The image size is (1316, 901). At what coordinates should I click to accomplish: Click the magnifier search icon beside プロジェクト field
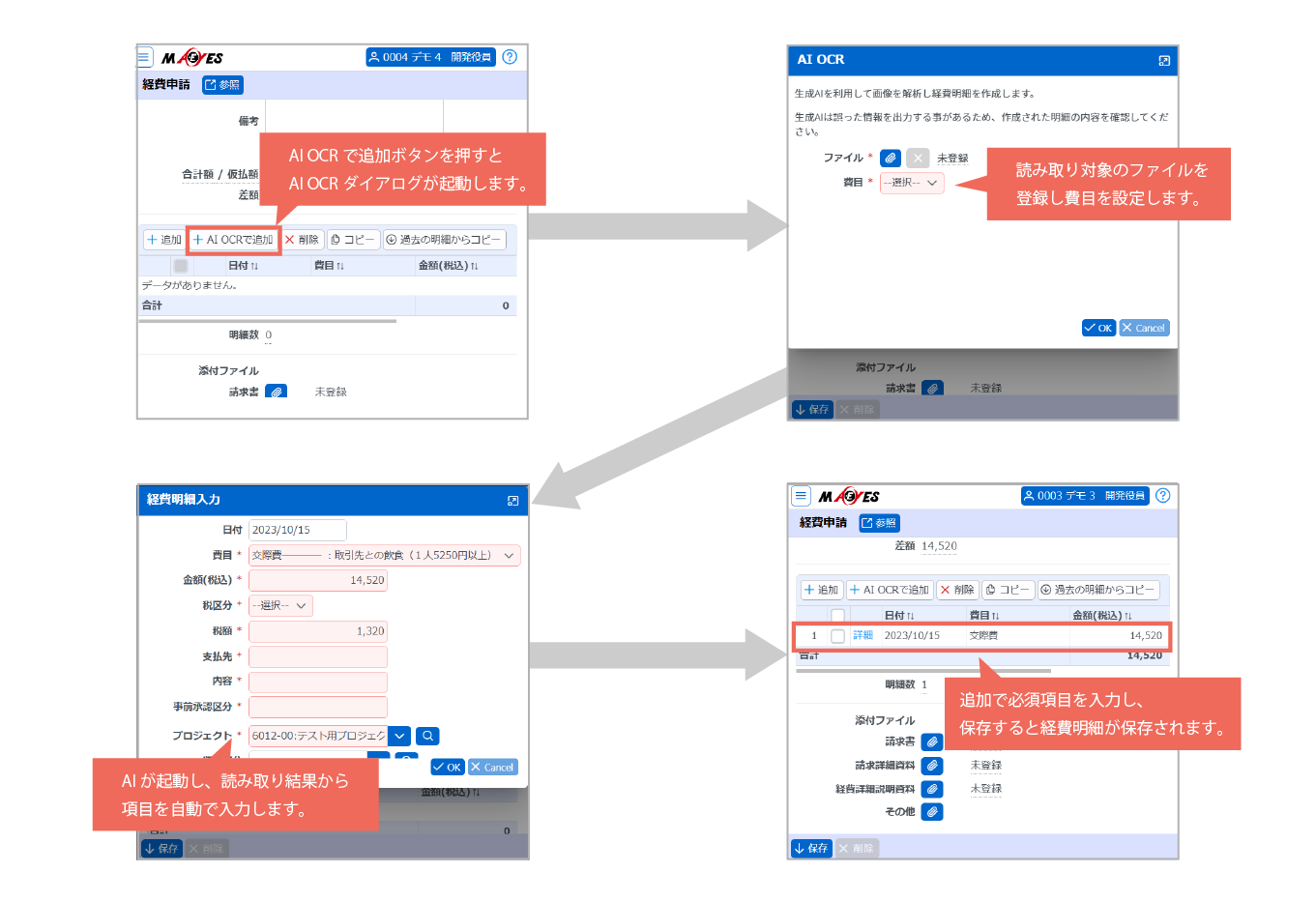coord(427,736)
